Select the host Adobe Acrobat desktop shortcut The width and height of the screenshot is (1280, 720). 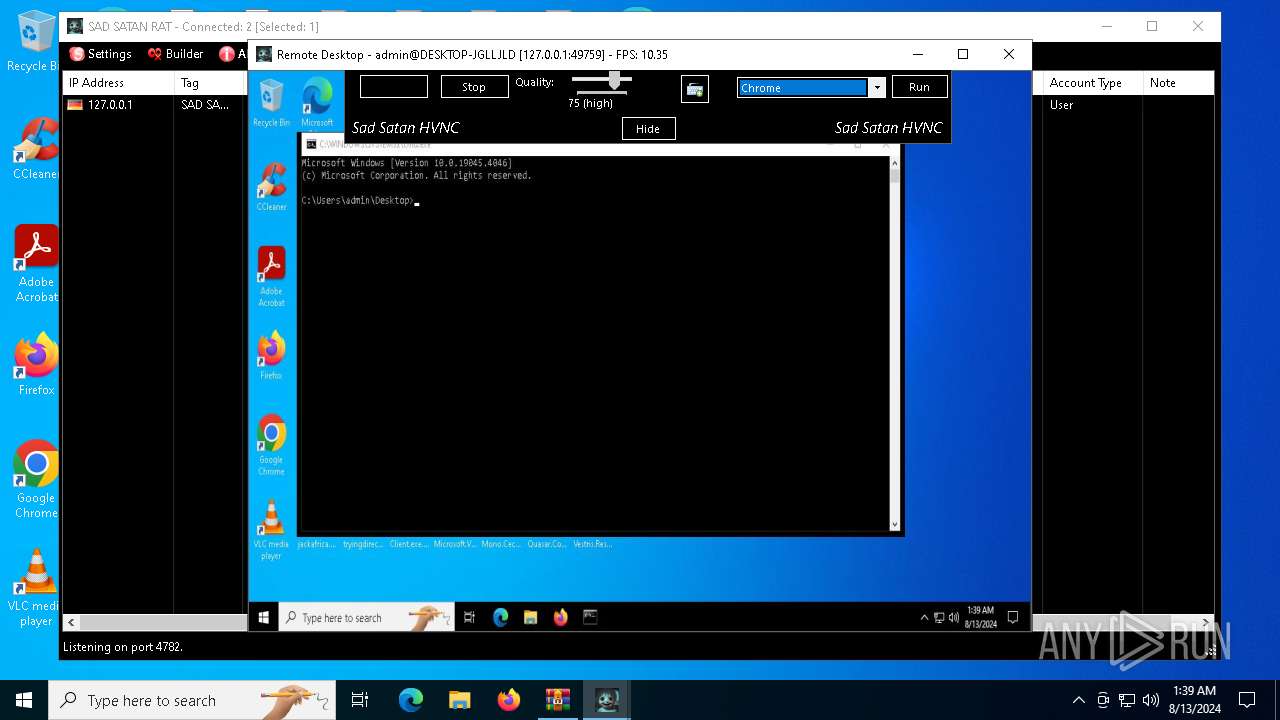[x=36, y=264]
